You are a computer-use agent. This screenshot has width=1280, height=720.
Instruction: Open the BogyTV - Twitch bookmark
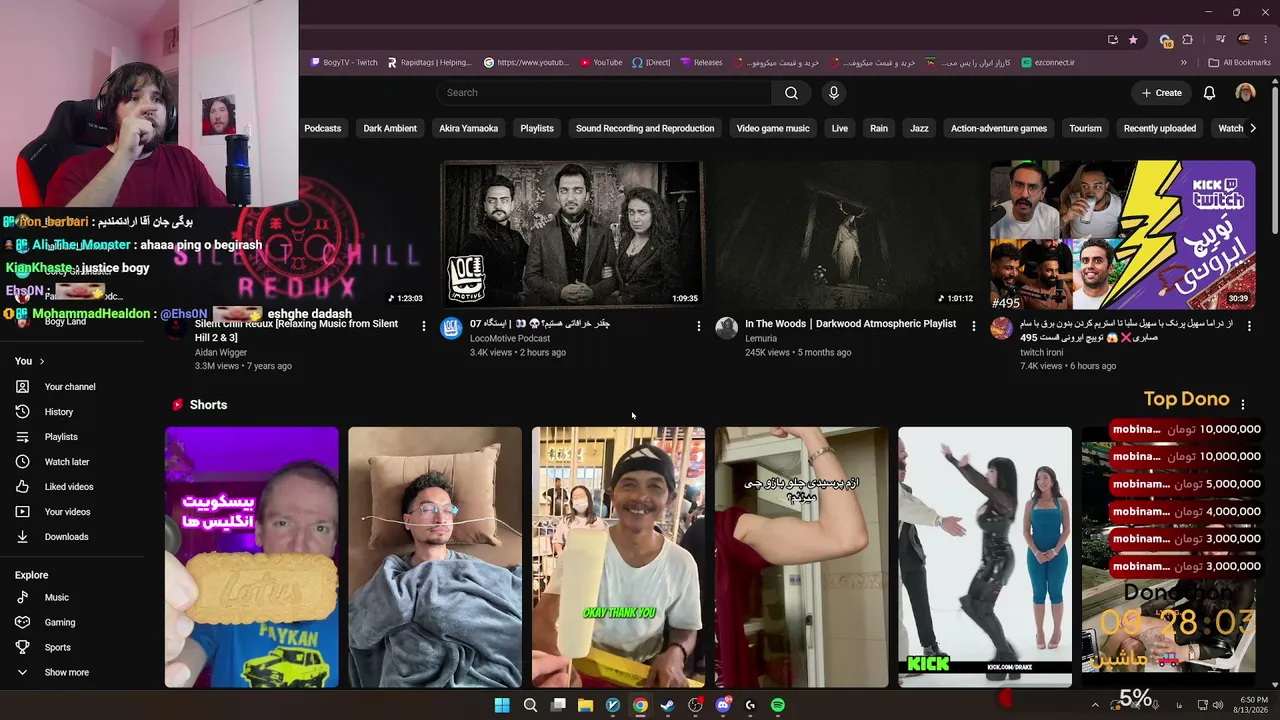pos(344,62)
